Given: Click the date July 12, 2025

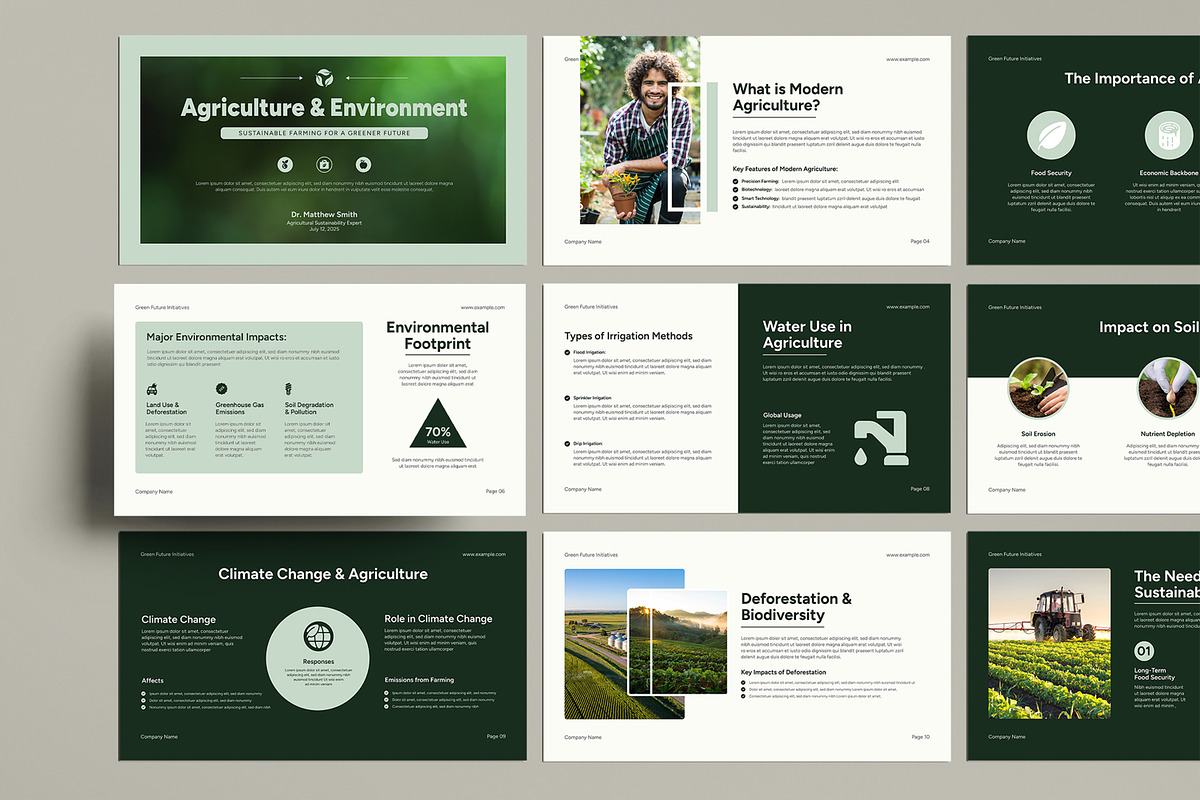Looking at the screenshot, I should pos(324,229).
